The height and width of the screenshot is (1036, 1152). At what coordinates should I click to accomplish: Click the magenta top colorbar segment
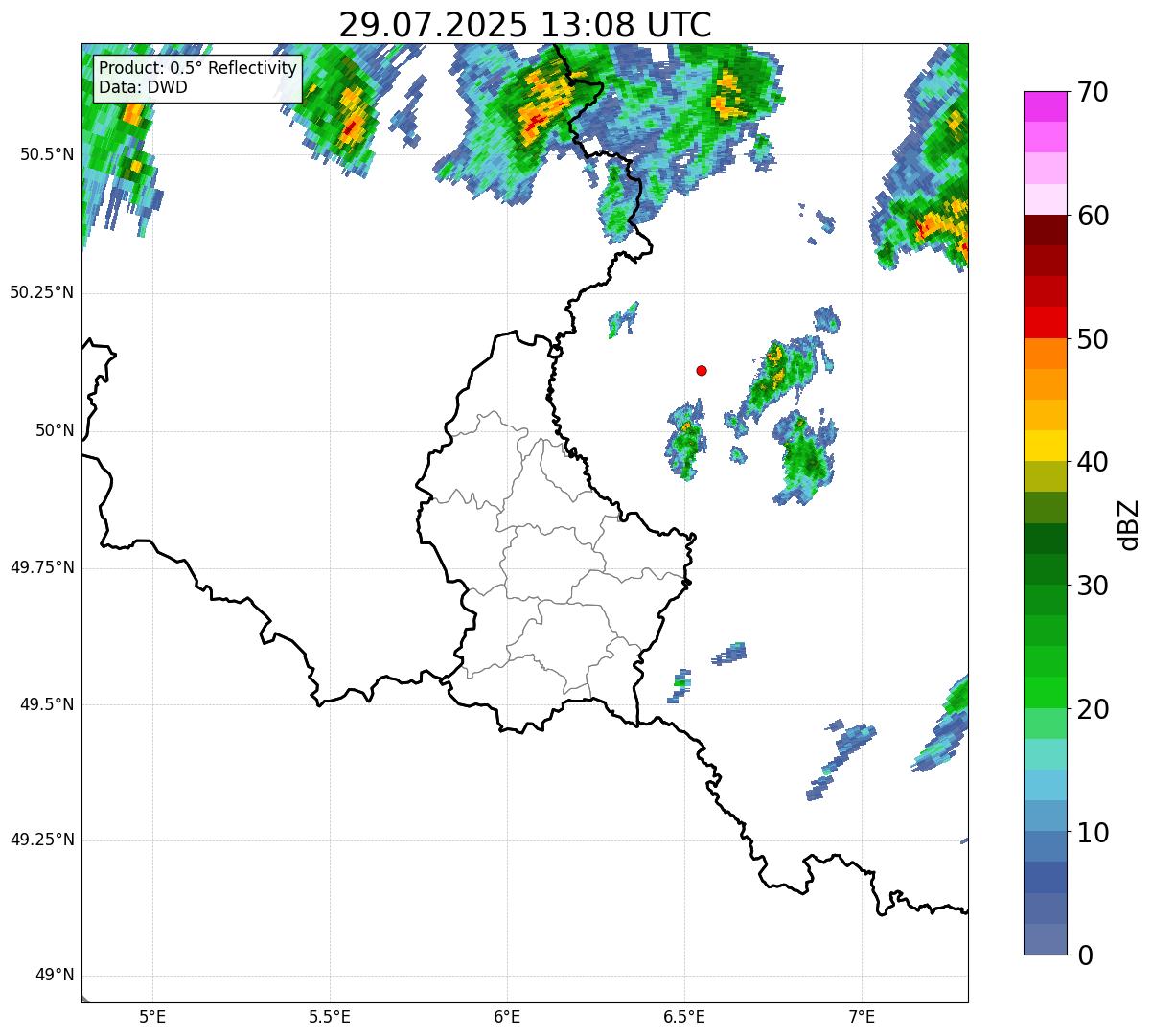point(1045,106)
